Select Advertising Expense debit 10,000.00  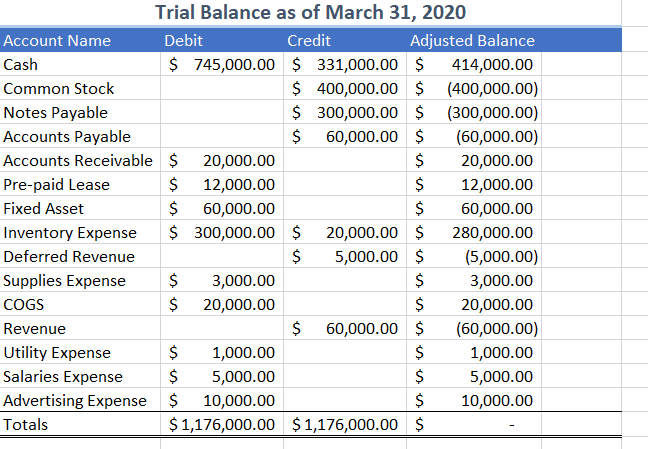pos(222,400)
